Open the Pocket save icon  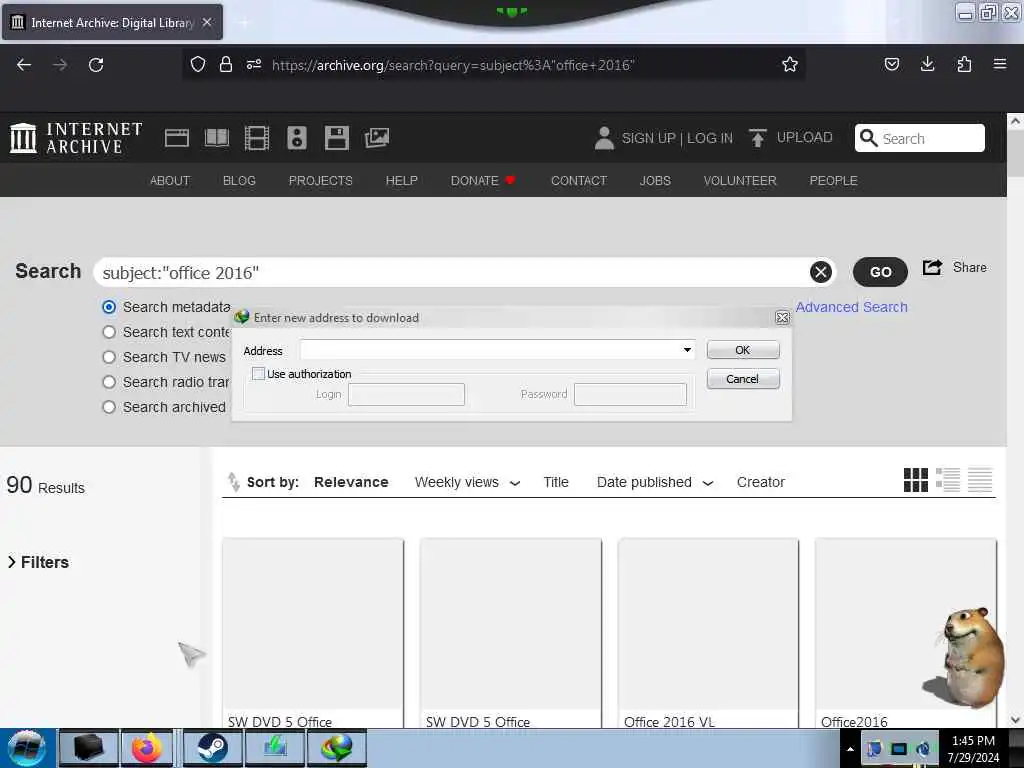pos(891,64)
